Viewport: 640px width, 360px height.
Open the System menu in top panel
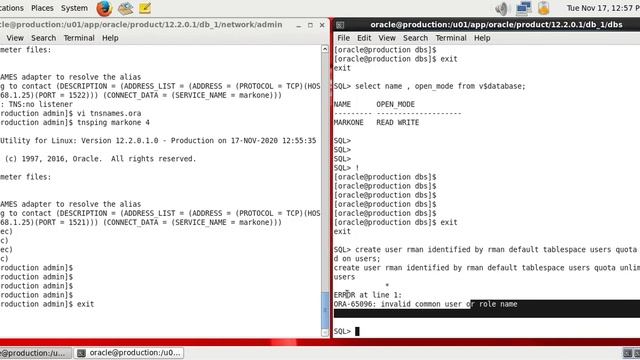(x=74, y=8)
